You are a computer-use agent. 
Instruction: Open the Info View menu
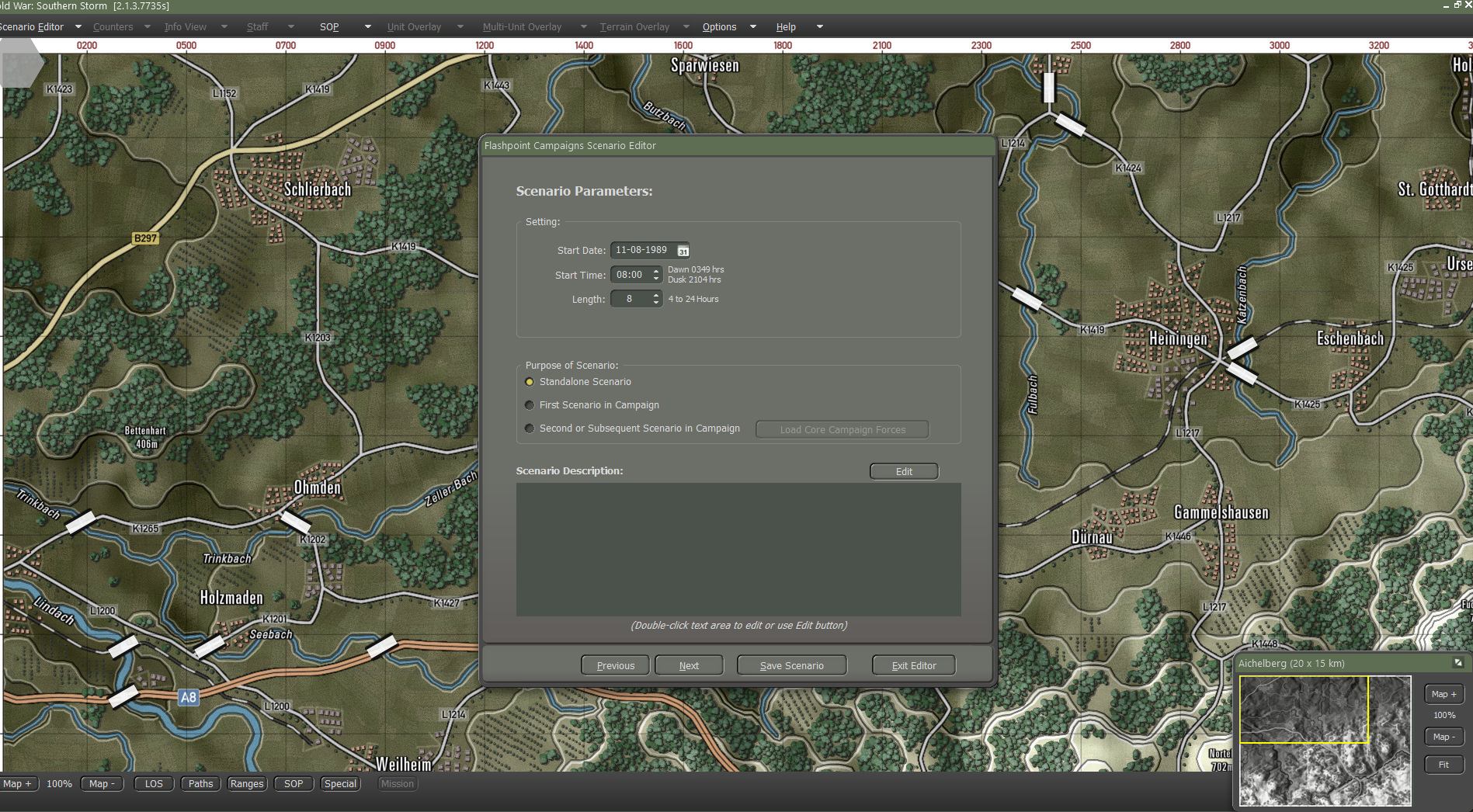tap(186, 26)
